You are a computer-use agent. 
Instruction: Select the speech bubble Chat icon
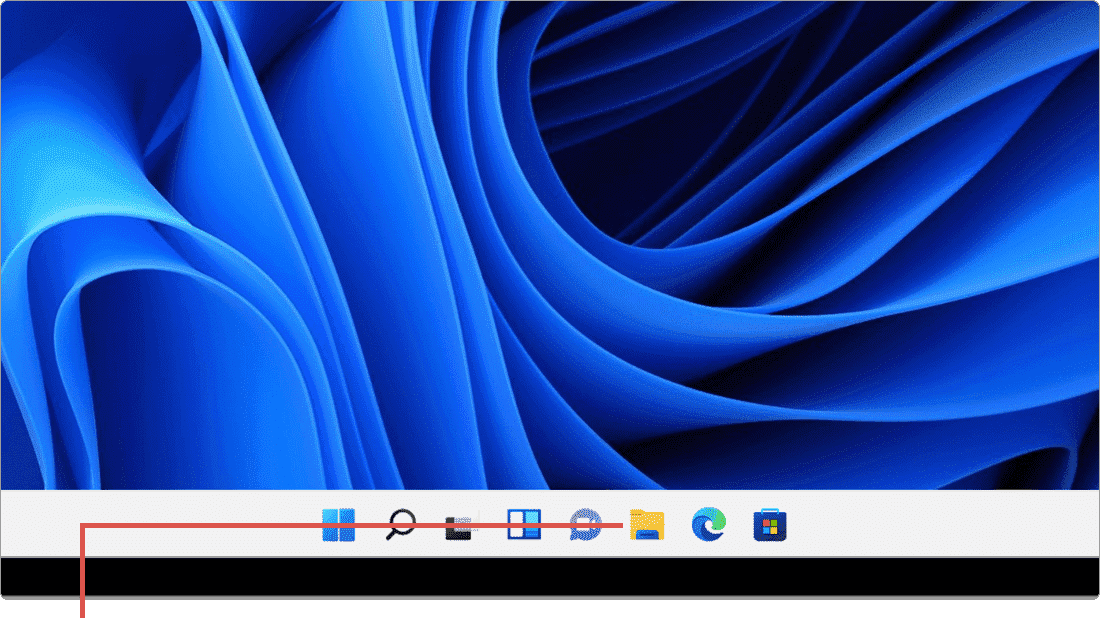click(x=585, y=524)
